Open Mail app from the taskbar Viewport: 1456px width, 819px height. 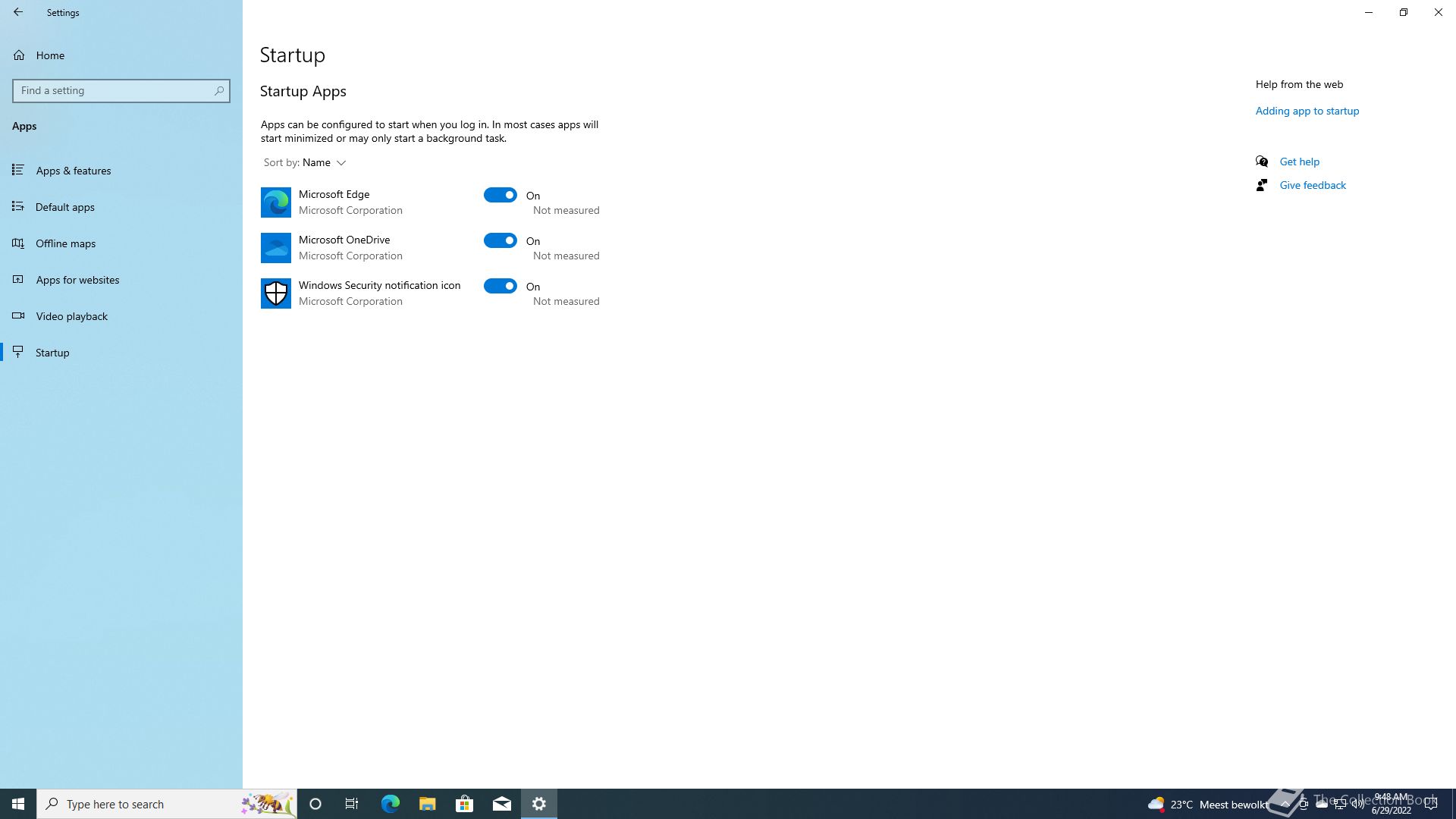point(501,804)
